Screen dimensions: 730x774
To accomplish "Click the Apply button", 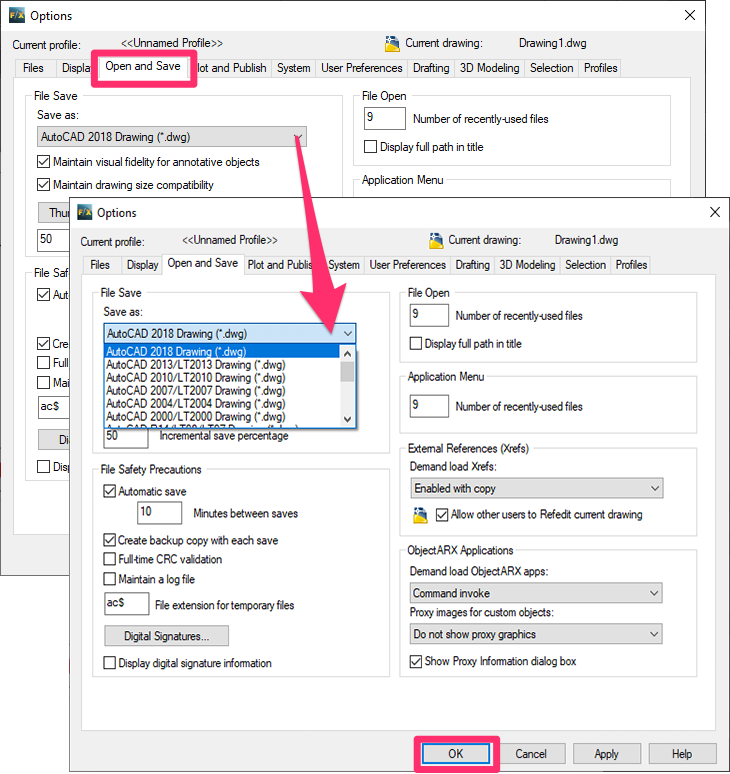I will 607,754.
